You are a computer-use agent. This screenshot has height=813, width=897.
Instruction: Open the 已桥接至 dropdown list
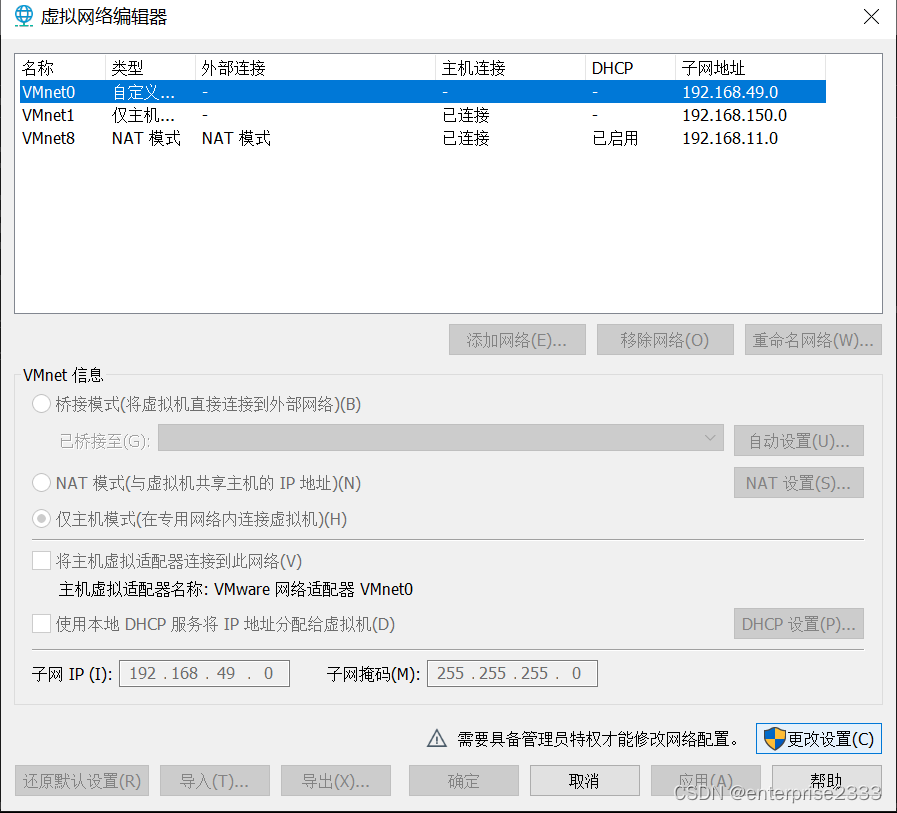click(x=440, y=439)
